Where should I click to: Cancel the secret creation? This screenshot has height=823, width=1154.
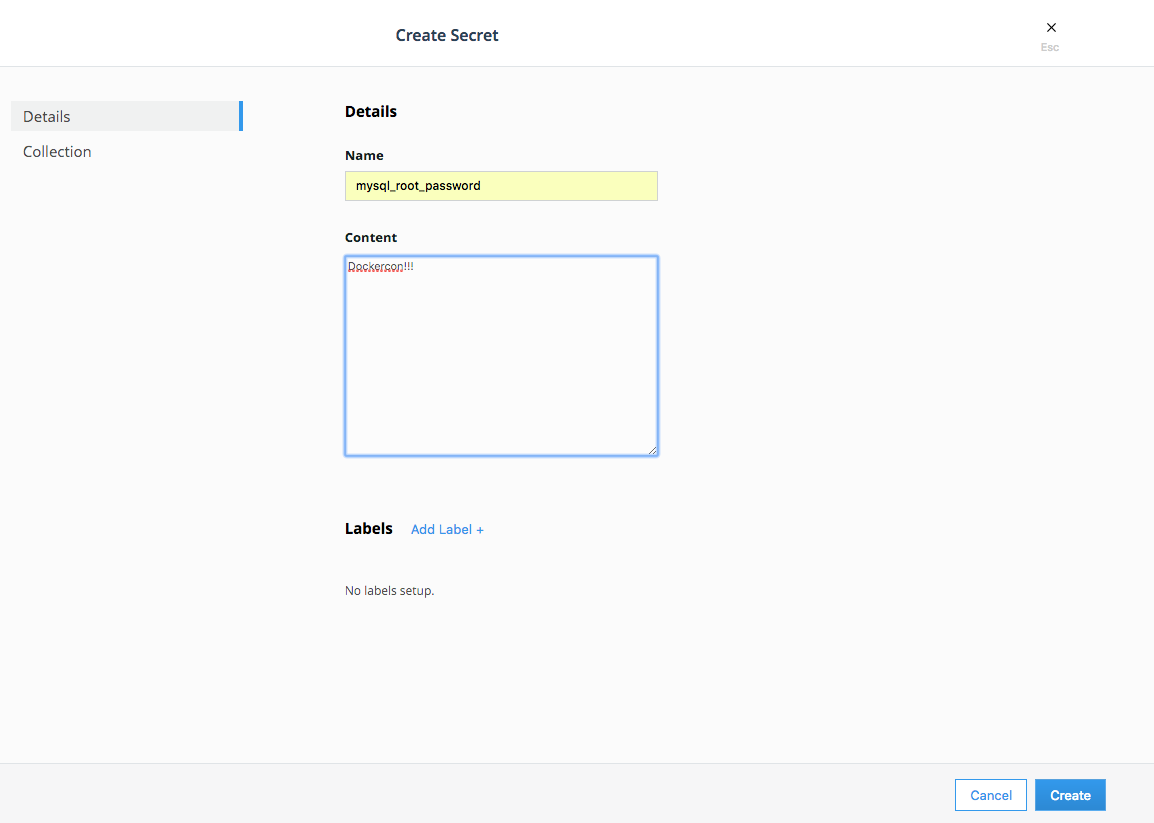click(x=991, y=795)
